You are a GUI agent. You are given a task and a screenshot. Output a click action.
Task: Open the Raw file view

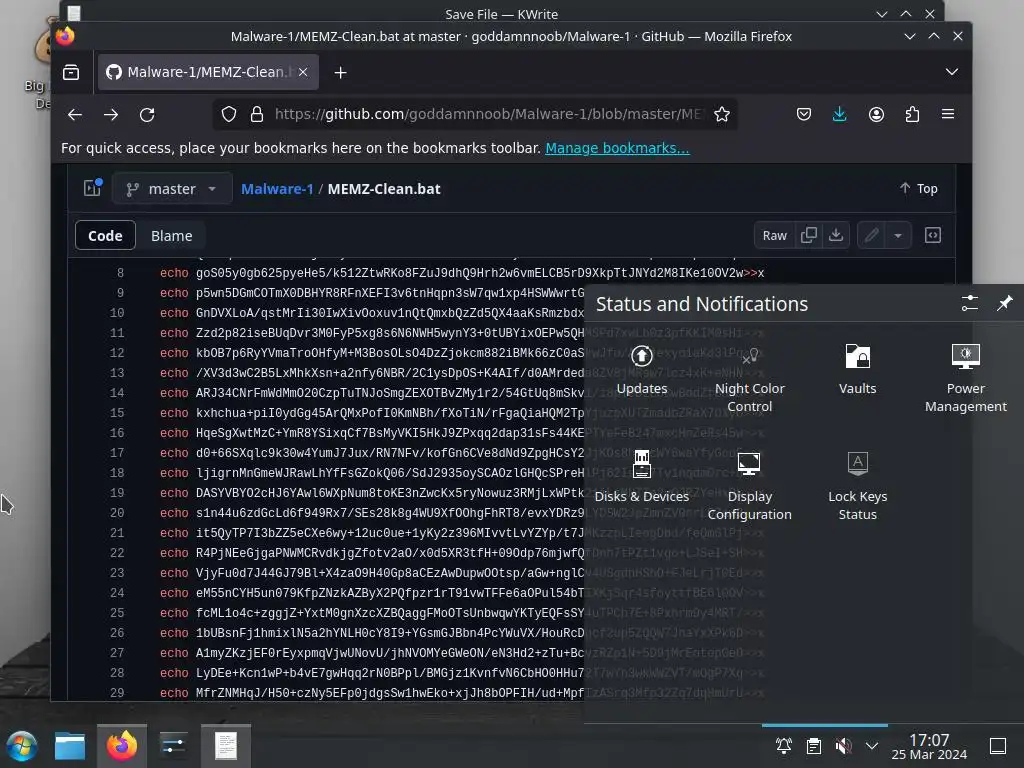click(x=775, y=235)
